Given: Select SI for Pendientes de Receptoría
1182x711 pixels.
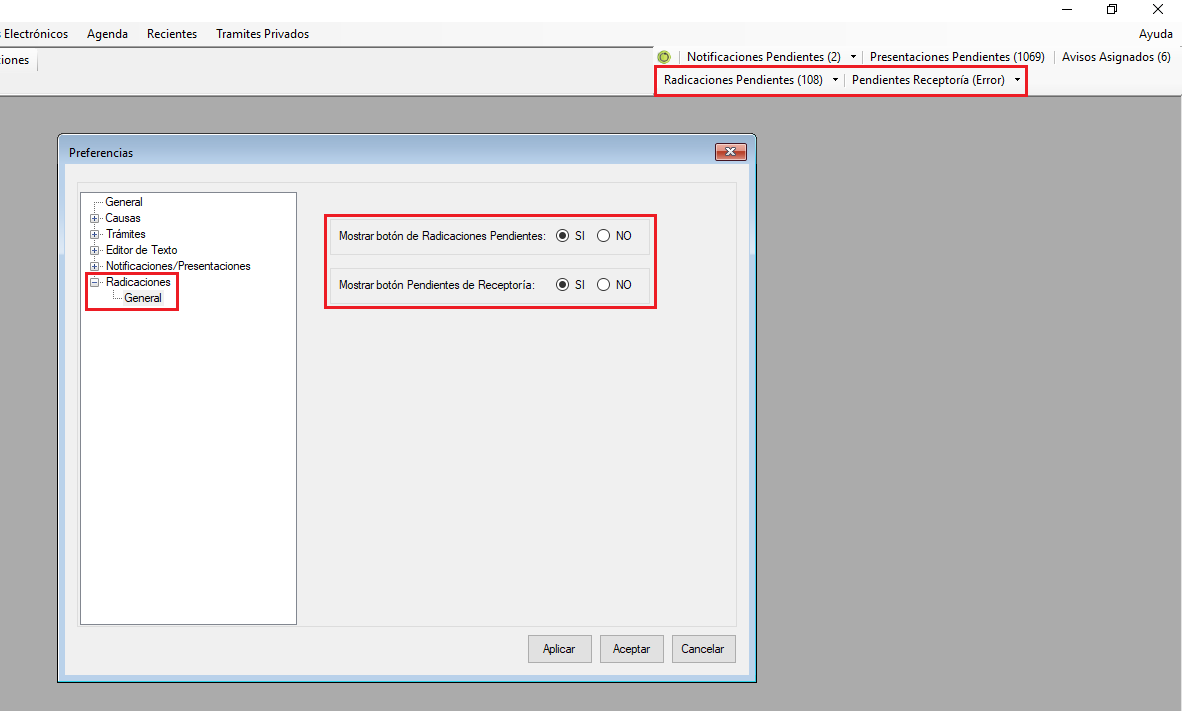Looking at the screenshot, I should coord(563,285).
